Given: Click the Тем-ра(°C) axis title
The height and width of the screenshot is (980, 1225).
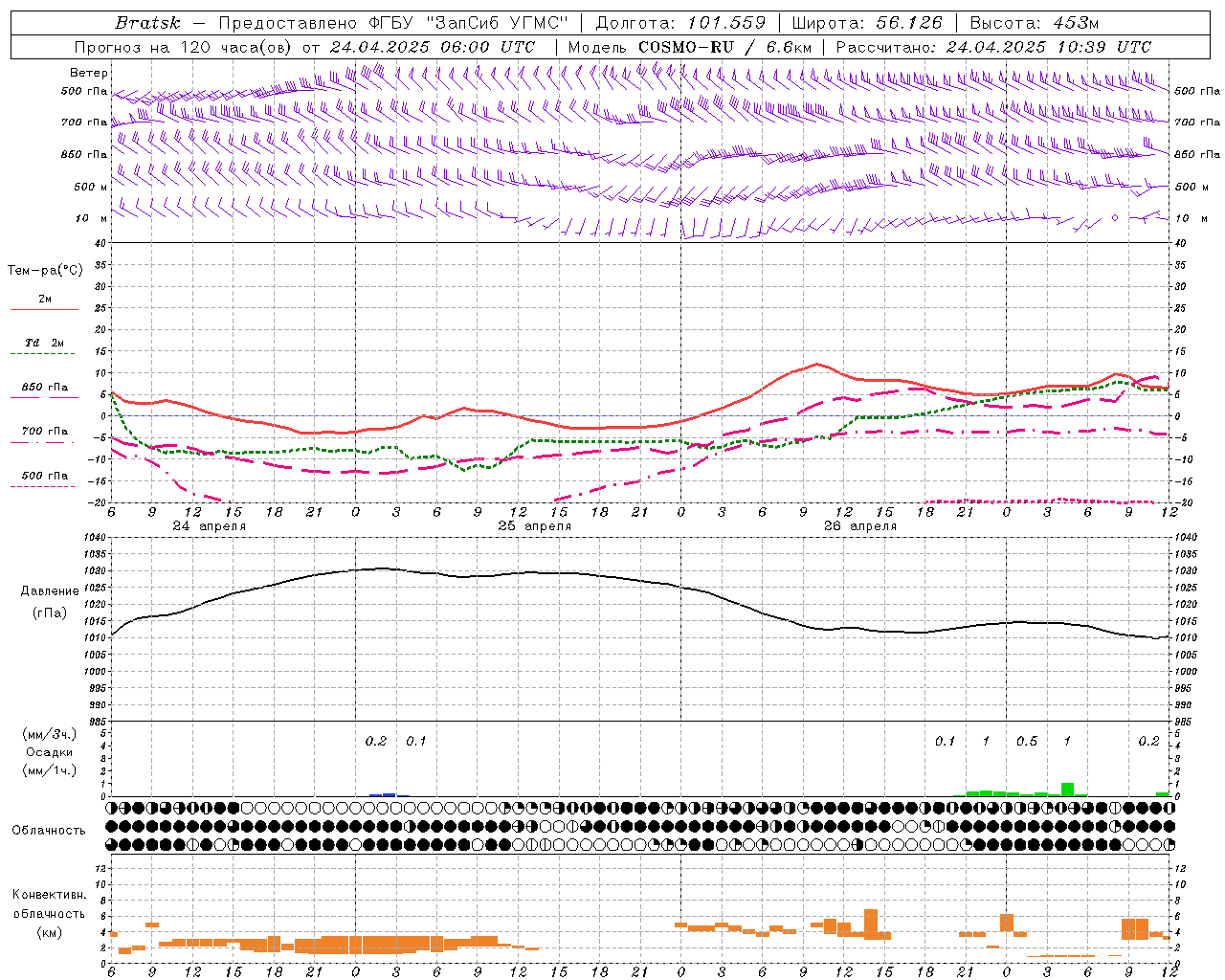Looking at the screenshot, I should (x=45, y=271).
